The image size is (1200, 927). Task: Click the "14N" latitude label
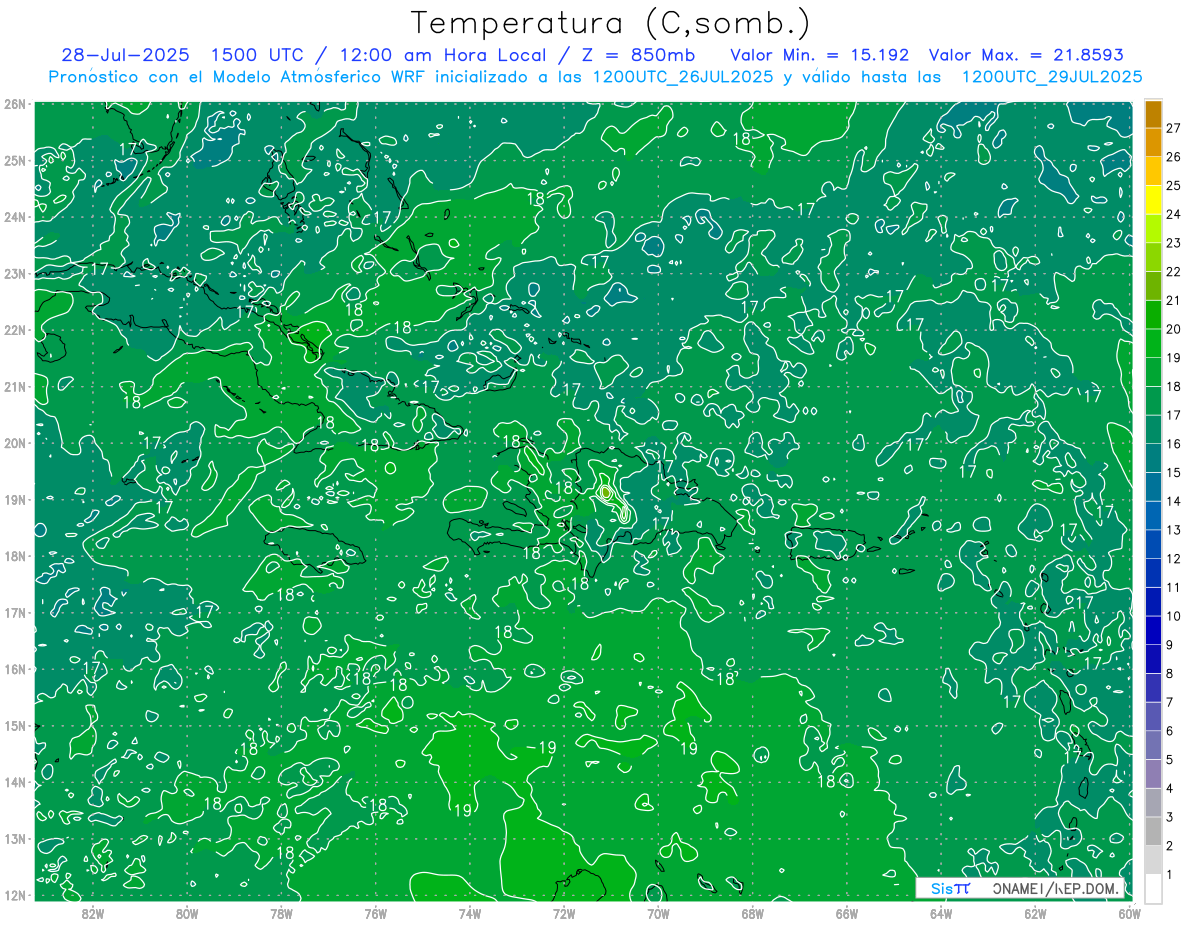click(x=16, y=782)
